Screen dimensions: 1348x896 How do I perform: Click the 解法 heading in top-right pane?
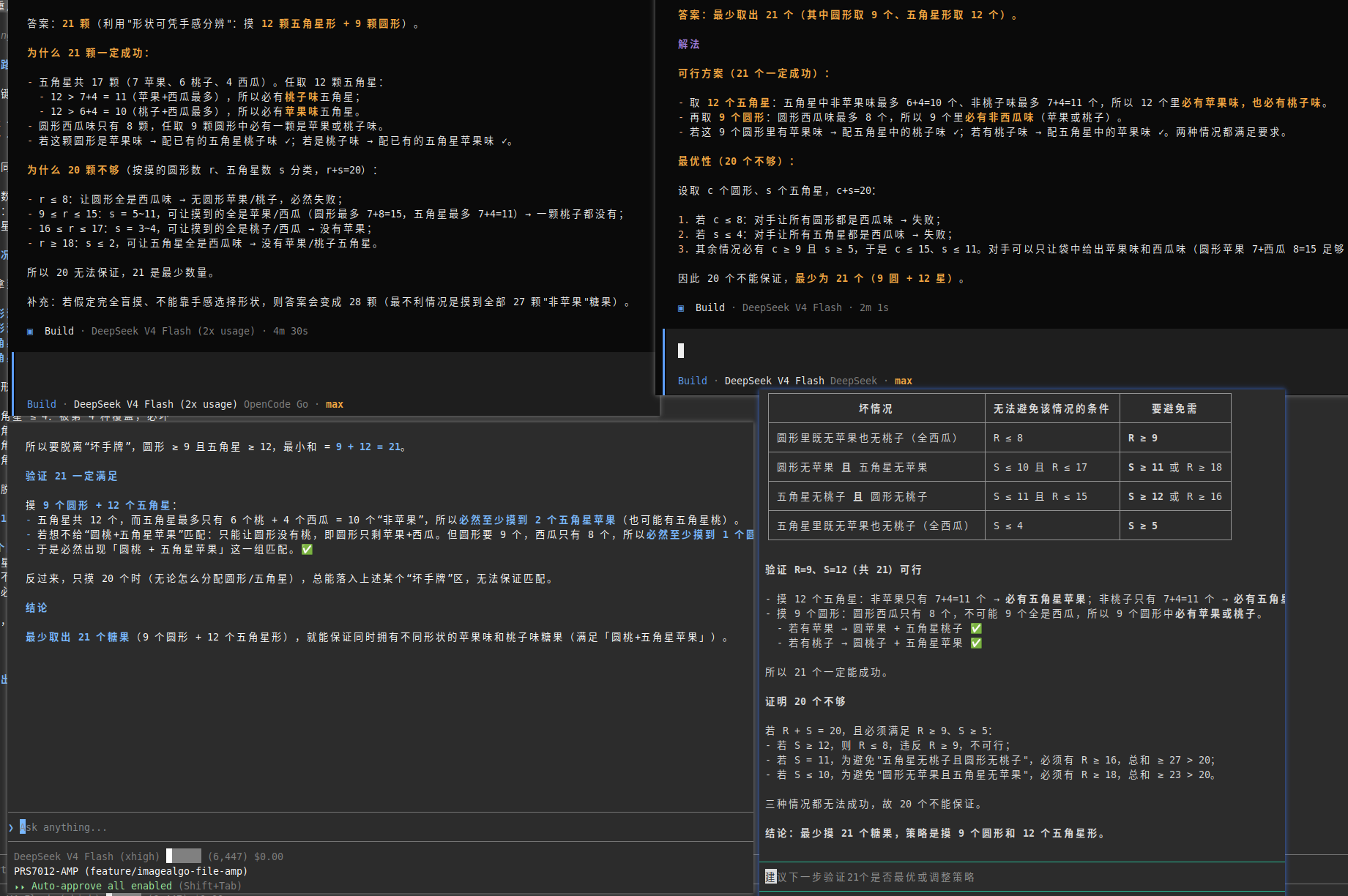pos(689,44)
